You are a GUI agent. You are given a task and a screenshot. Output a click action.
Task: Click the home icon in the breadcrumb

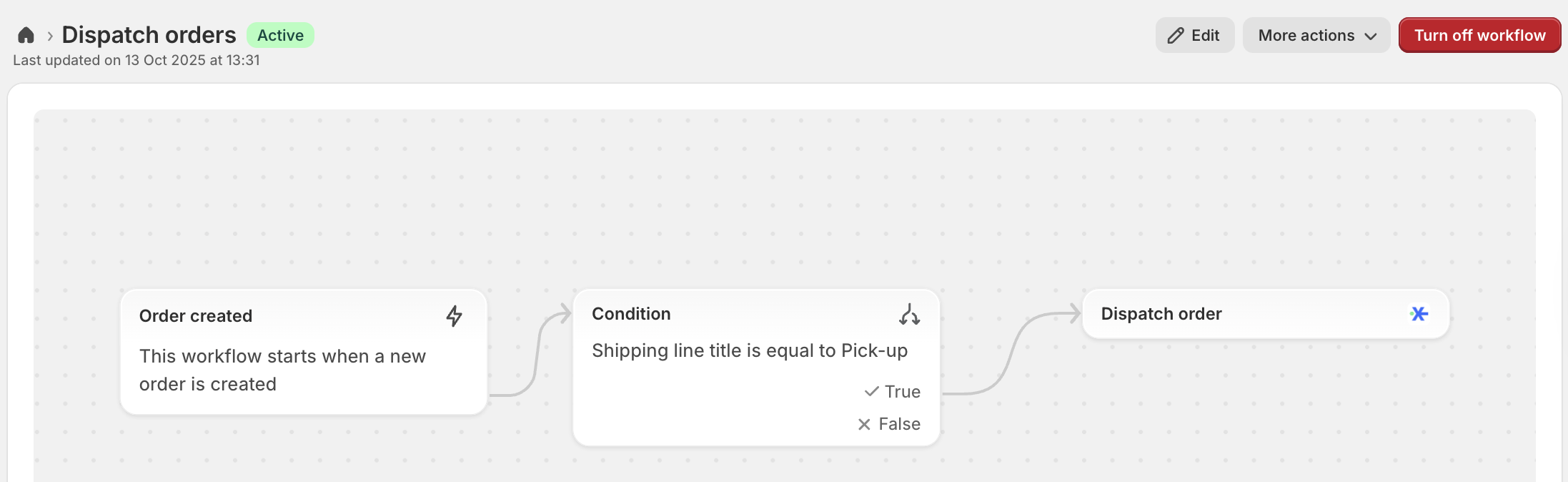coord(26,35)
